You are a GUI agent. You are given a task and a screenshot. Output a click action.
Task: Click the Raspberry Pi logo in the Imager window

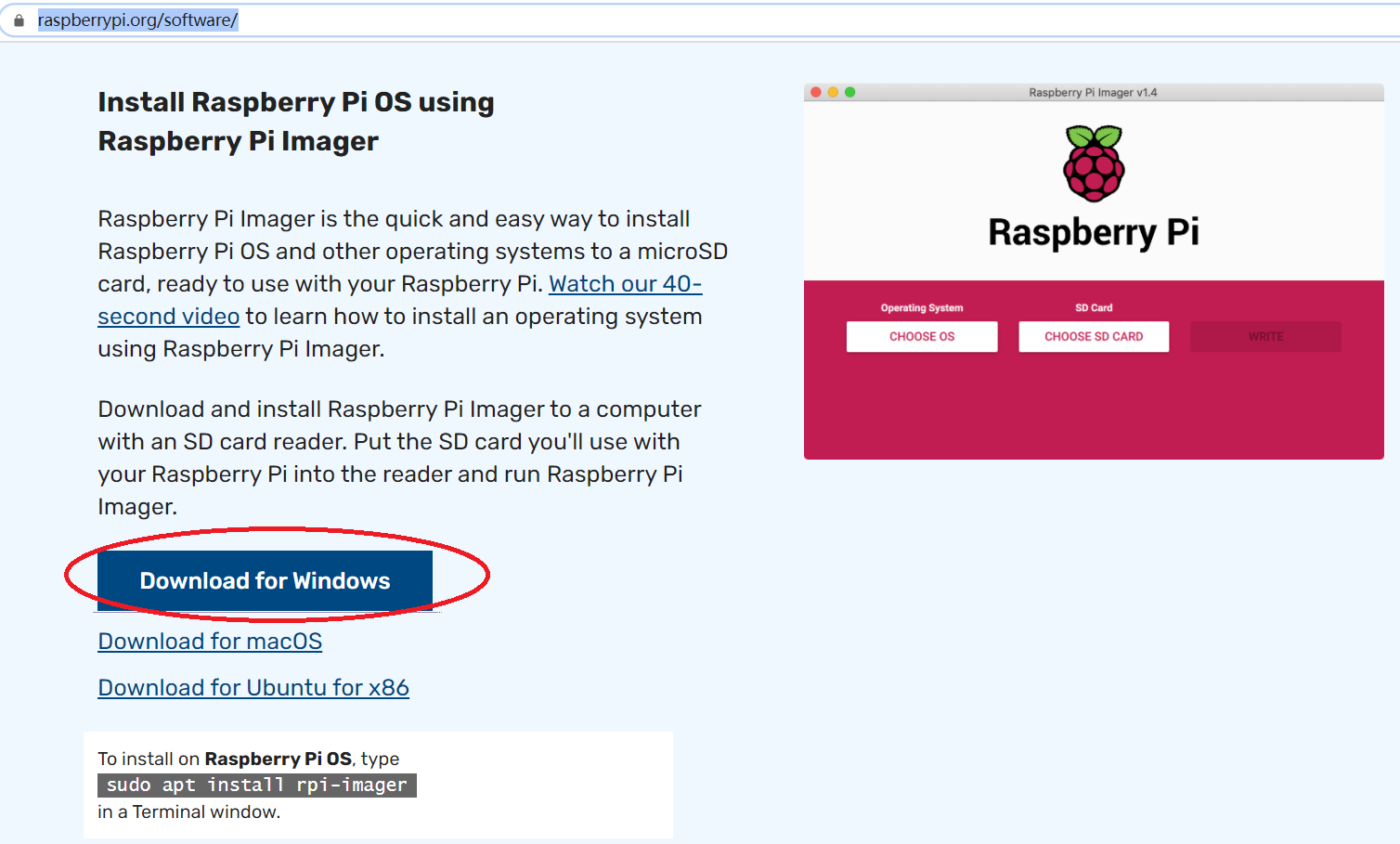tap(1093, 163)
